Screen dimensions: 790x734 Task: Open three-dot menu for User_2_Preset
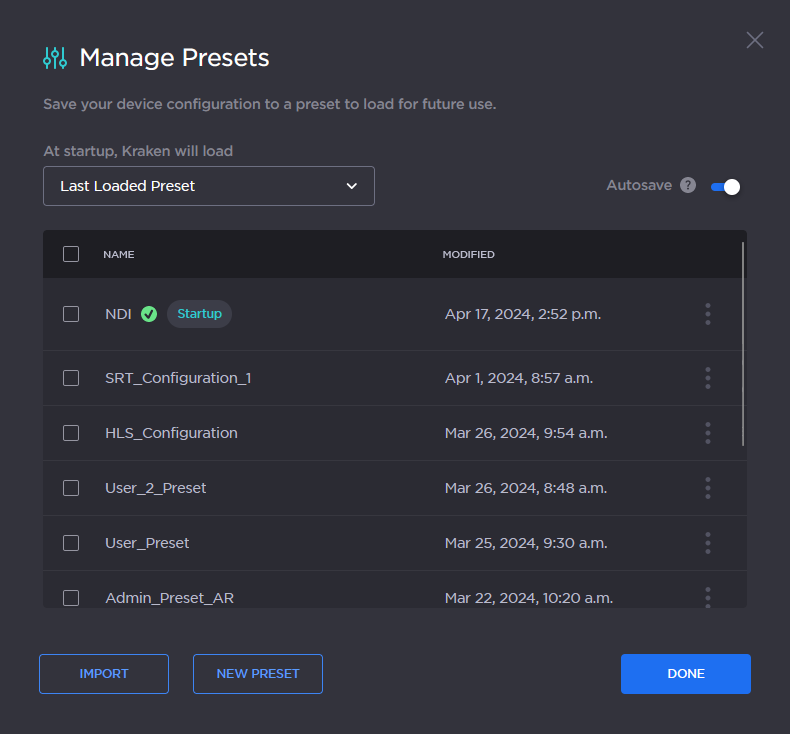[707, 488]
